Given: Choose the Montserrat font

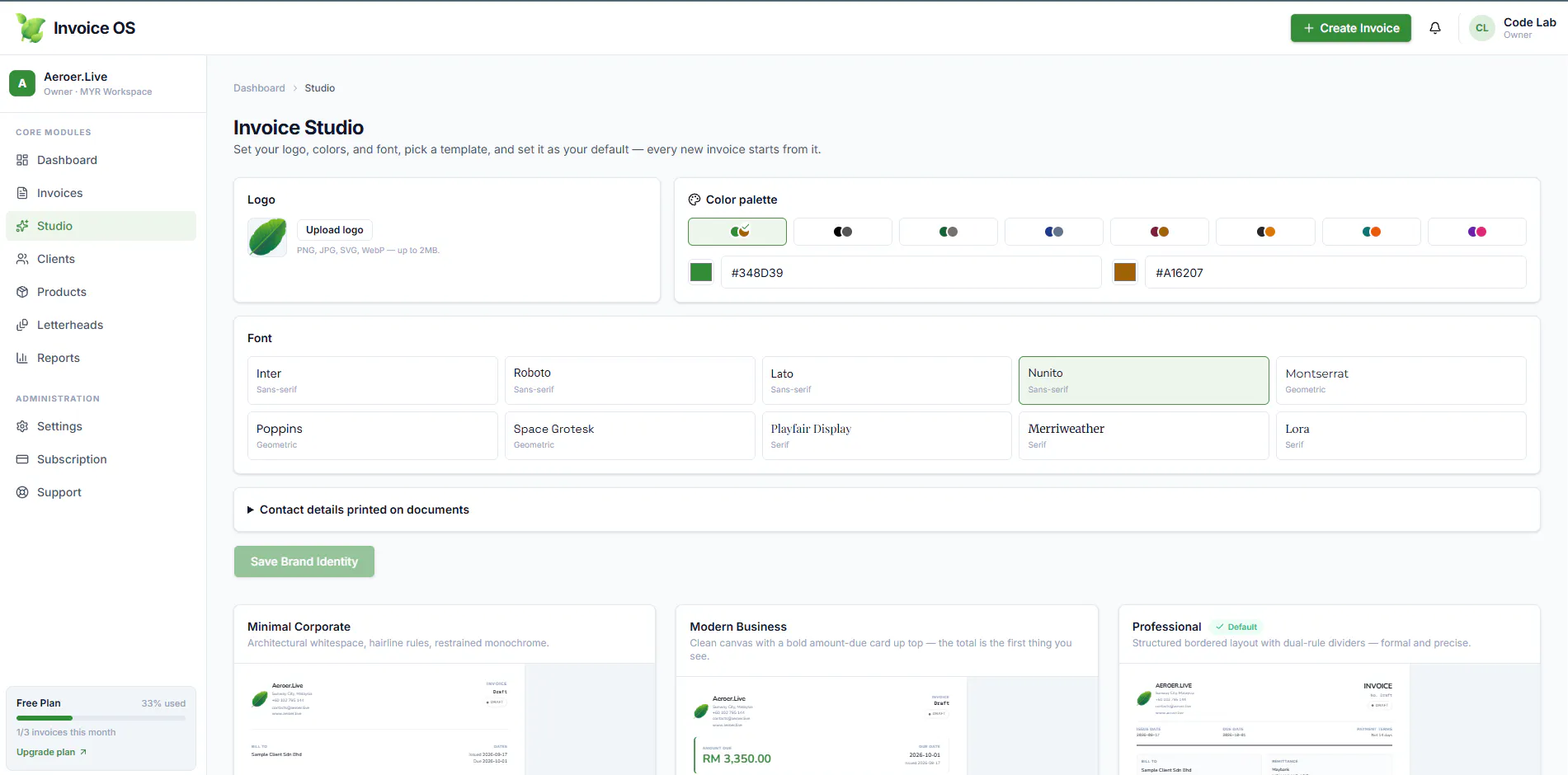Looking at the screenshot, I should (1401, 380).
